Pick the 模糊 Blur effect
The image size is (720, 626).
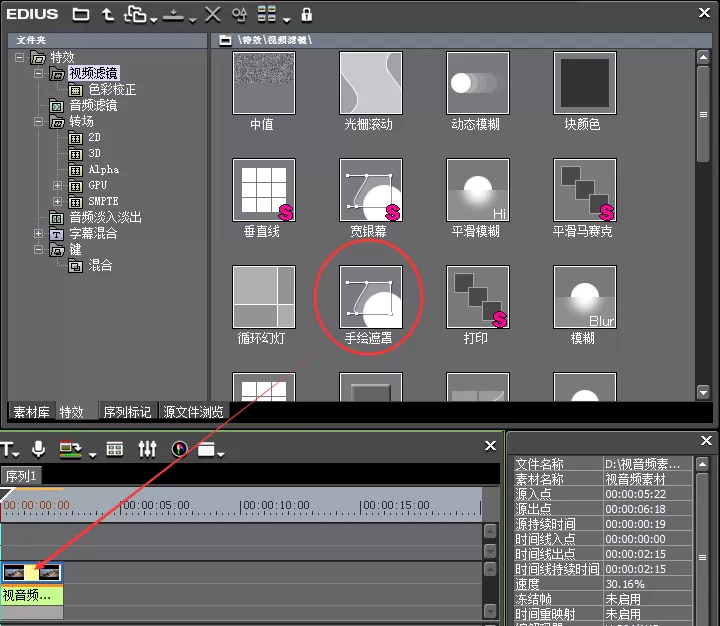(x=585, y=297)
